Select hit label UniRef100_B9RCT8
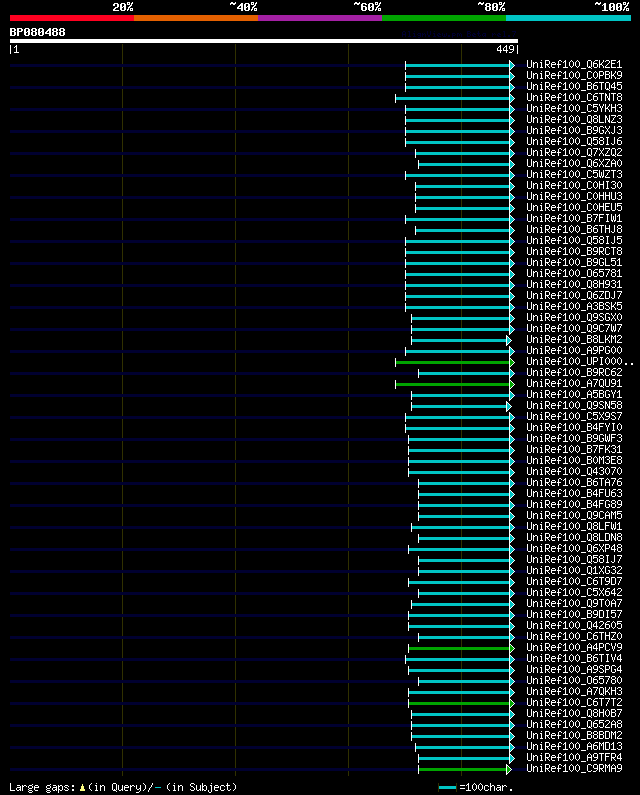 [x=574, y=251]
